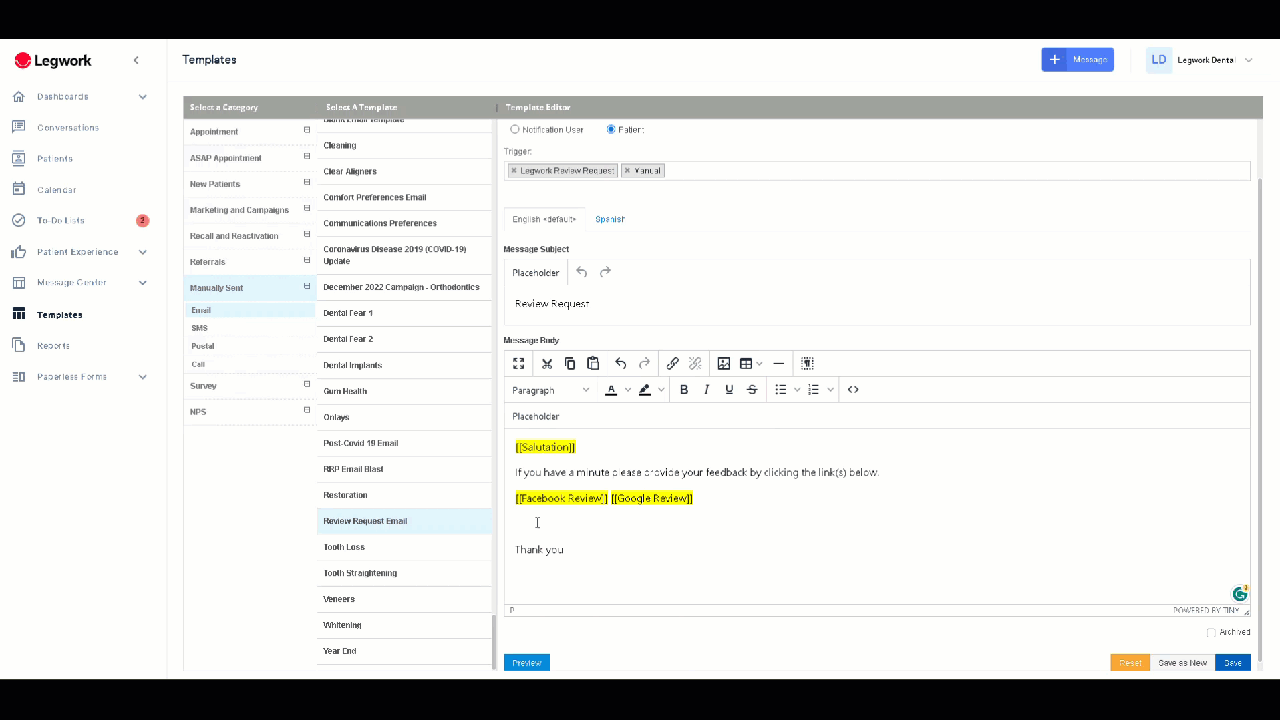The image size is (1280, 720).
Task: Click the Preview button
Action: [x=527, y=663]
